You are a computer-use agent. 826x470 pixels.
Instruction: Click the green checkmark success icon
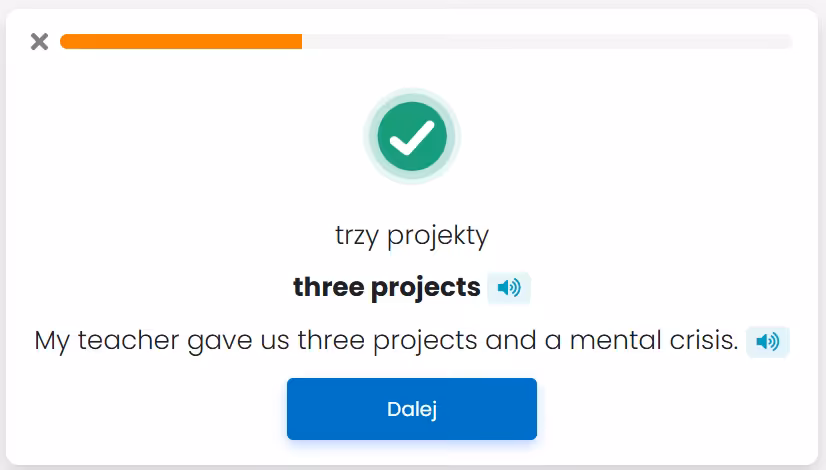411,136
